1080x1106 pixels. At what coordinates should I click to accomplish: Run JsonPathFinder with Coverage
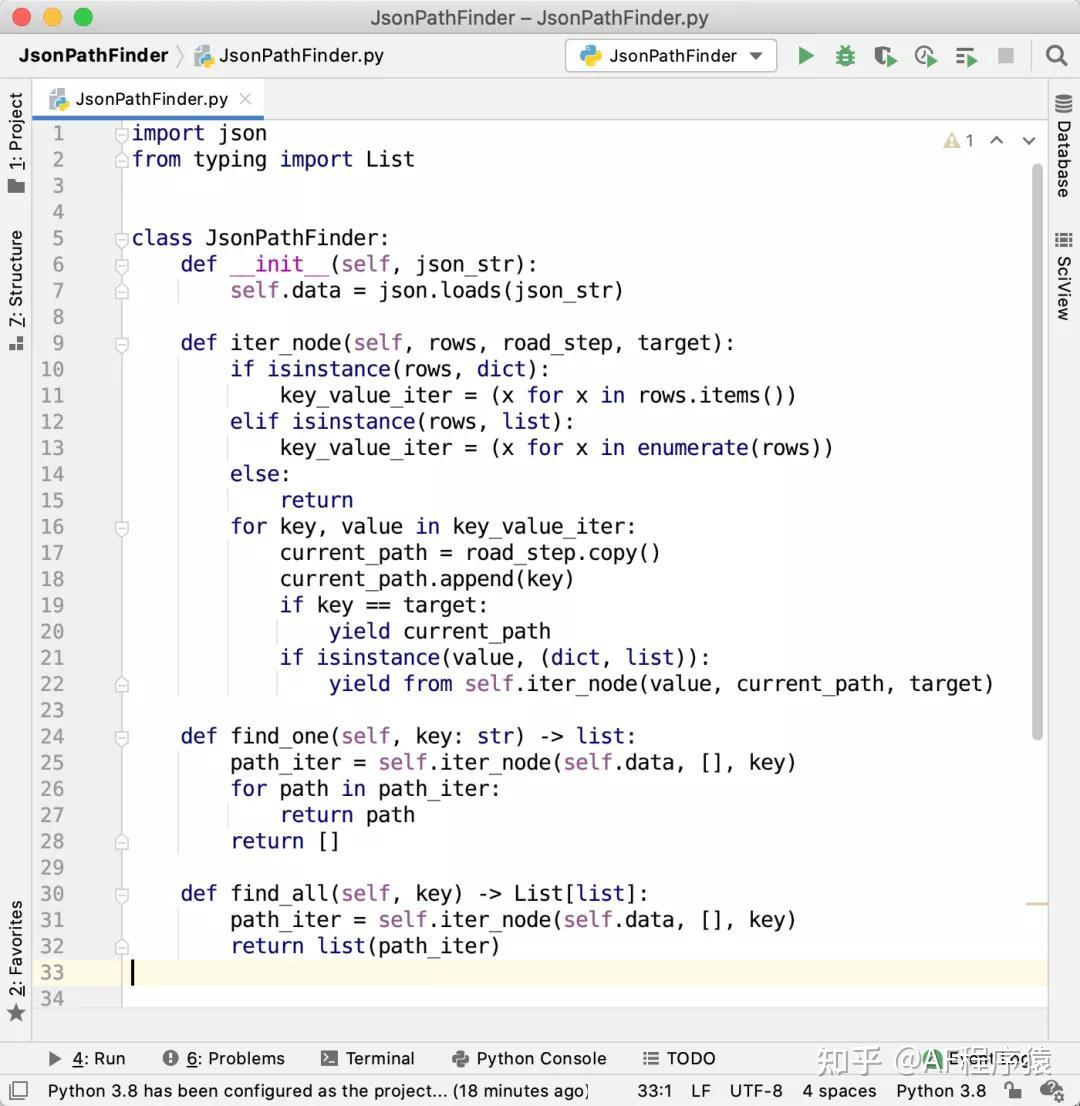point(885,56)
